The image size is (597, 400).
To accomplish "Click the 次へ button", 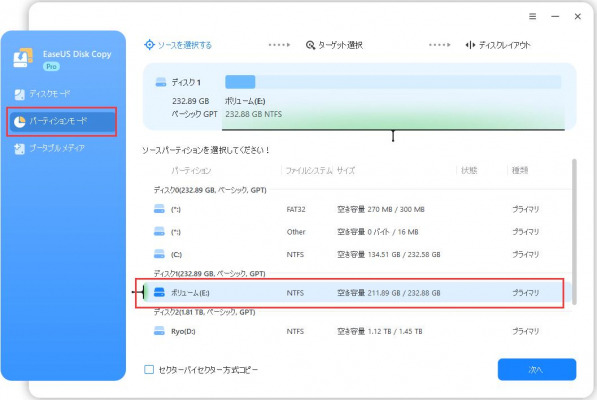I will pos(537,370).
